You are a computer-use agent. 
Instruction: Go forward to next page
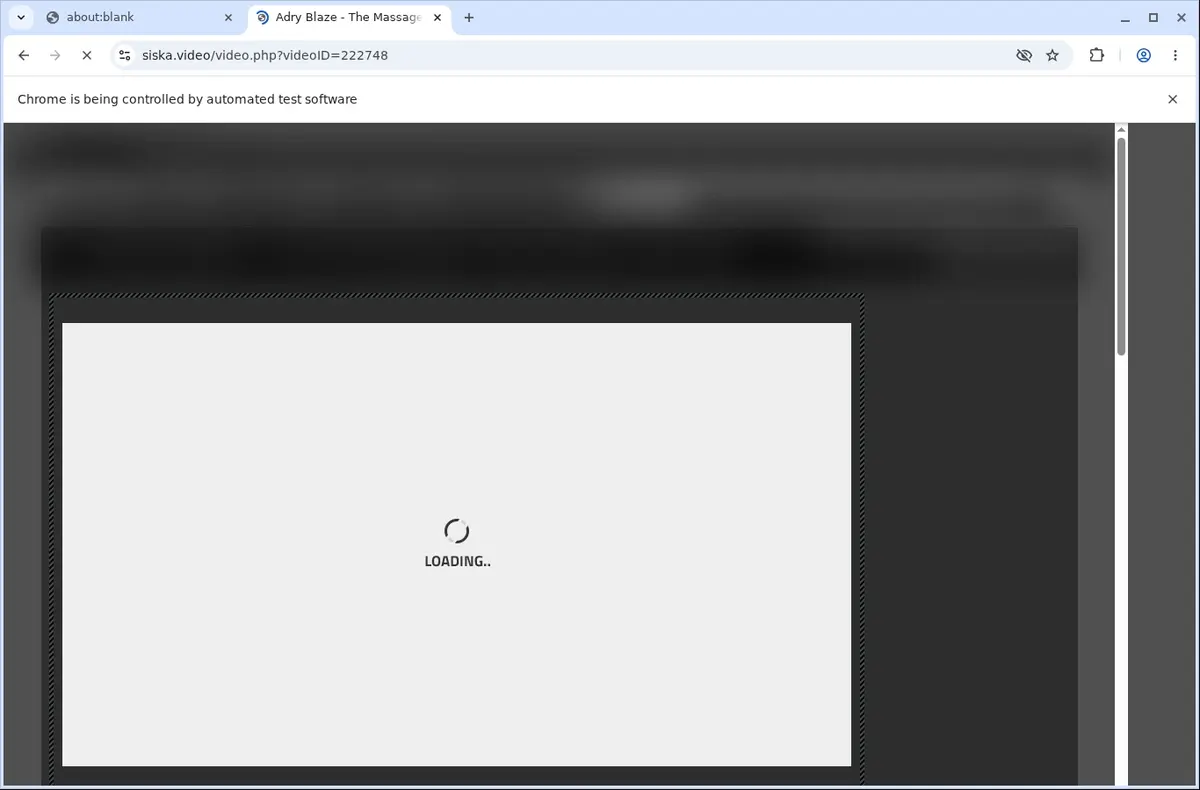pos(55,56)
